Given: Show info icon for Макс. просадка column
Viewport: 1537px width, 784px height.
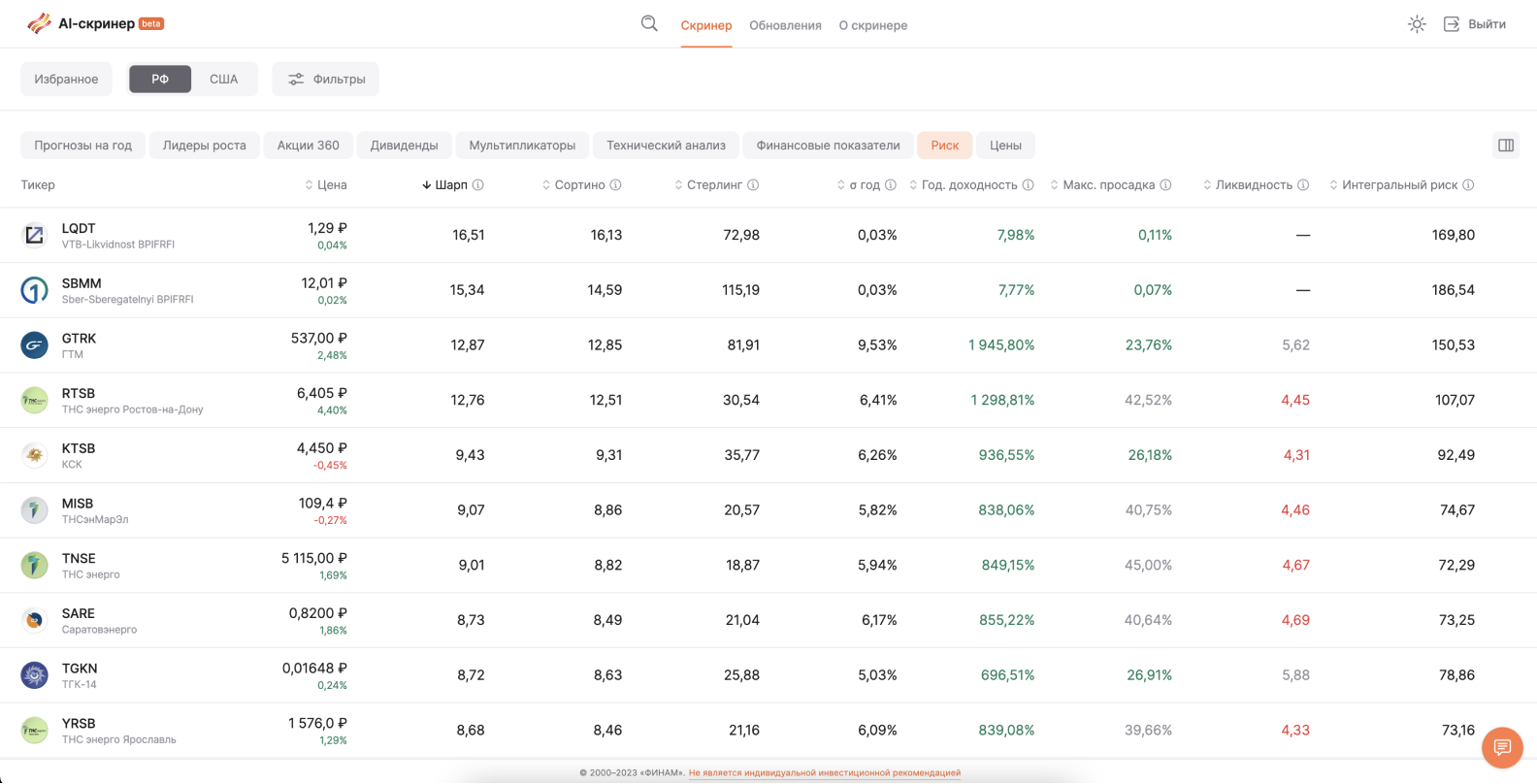Looking at the screenshot, I should (1165, 185).
